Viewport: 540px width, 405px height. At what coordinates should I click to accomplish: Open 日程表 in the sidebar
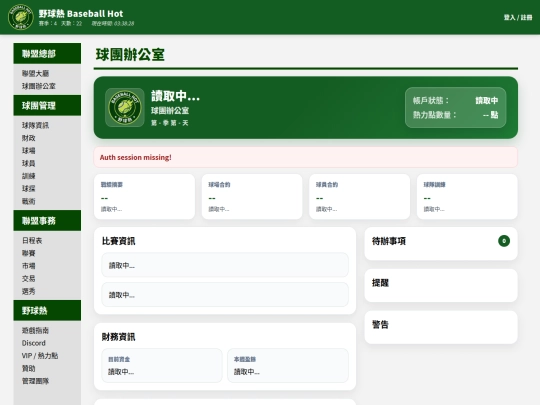coord(32,241)
